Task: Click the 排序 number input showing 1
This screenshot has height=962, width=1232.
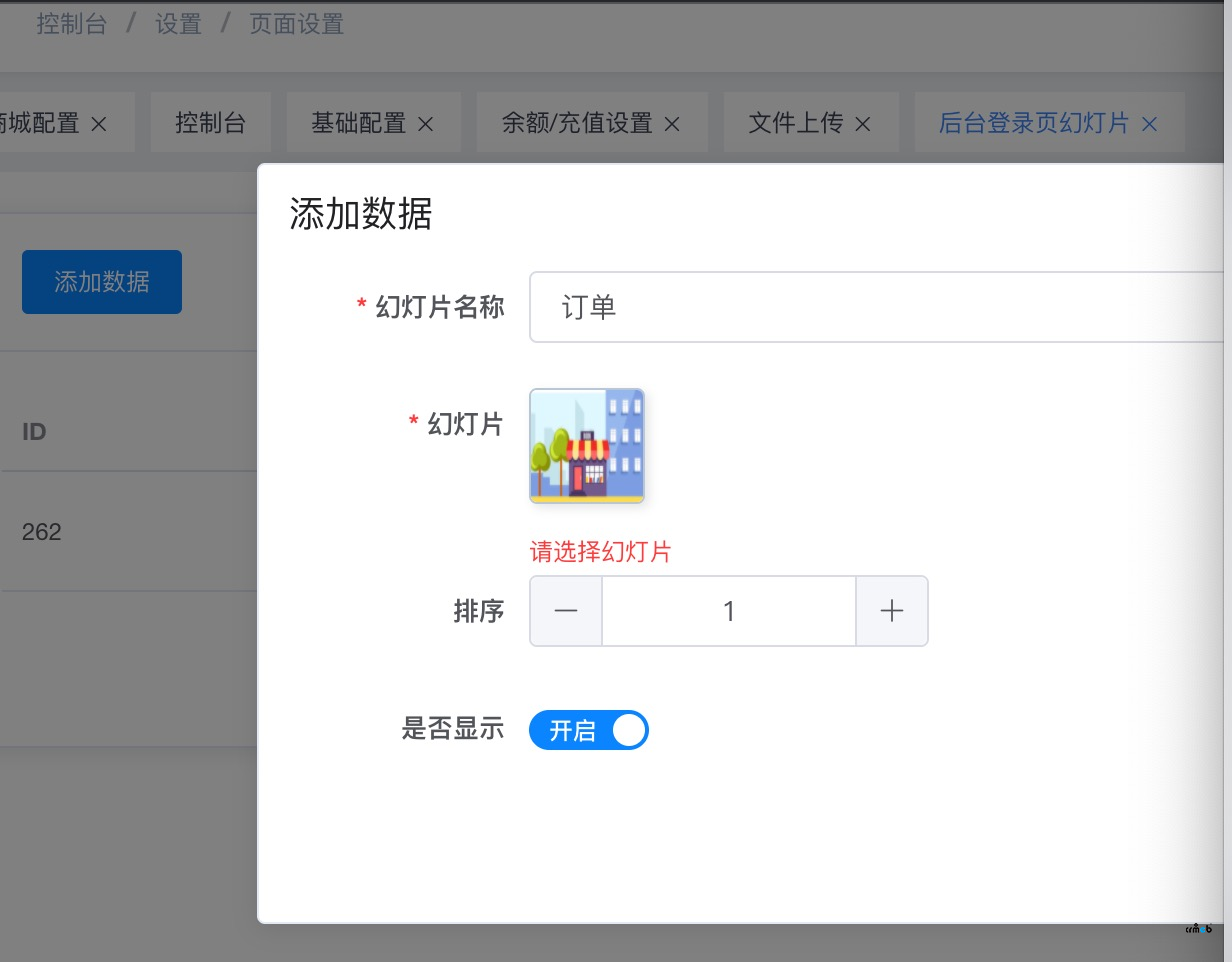Action: coord(729,611)
